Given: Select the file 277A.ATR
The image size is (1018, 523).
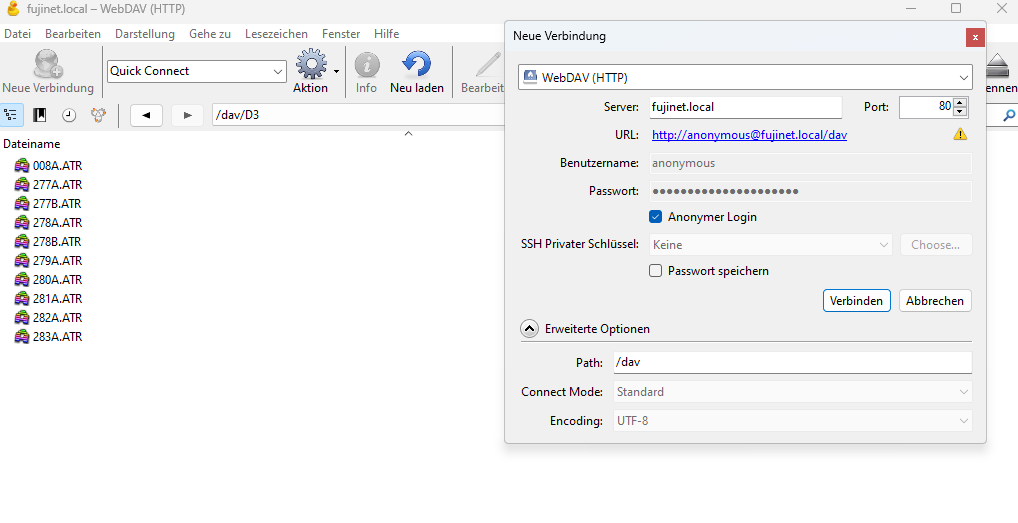Looking at the screenshot, I should tap(57, 184).
